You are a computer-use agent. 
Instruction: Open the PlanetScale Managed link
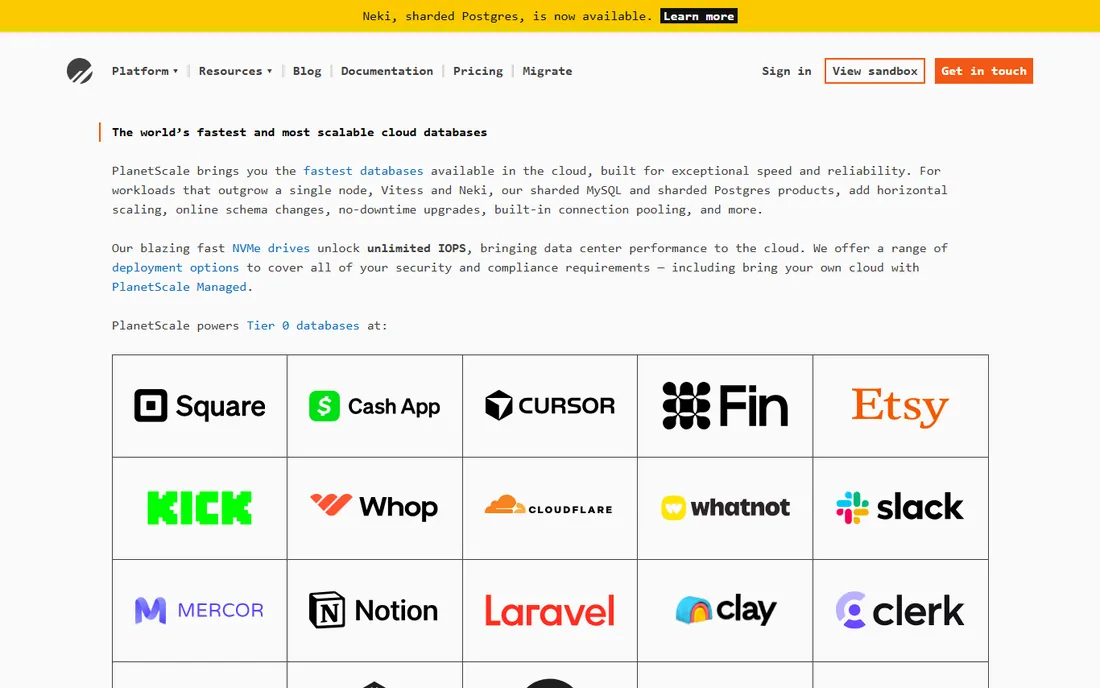(x=179, y=287)
